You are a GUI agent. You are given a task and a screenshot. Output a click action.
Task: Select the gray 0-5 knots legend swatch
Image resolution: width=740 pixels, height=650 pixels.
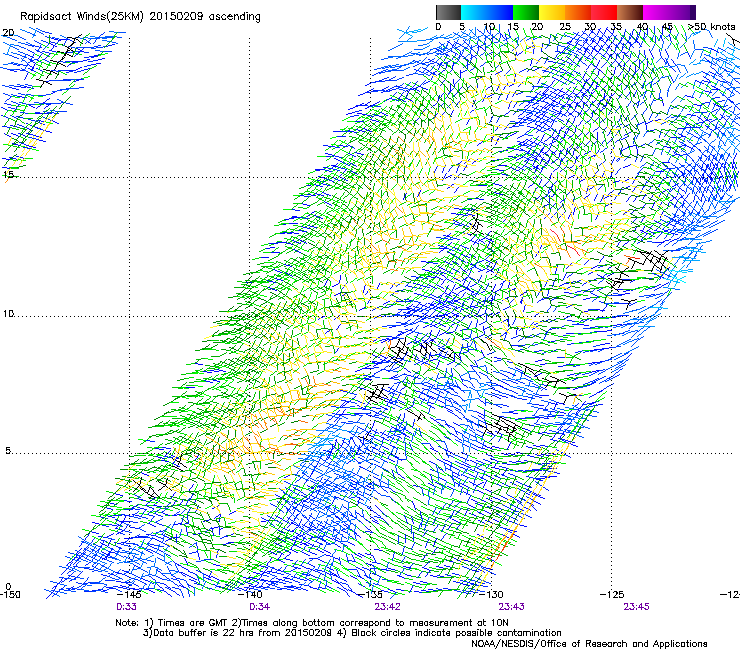(448, 12)
